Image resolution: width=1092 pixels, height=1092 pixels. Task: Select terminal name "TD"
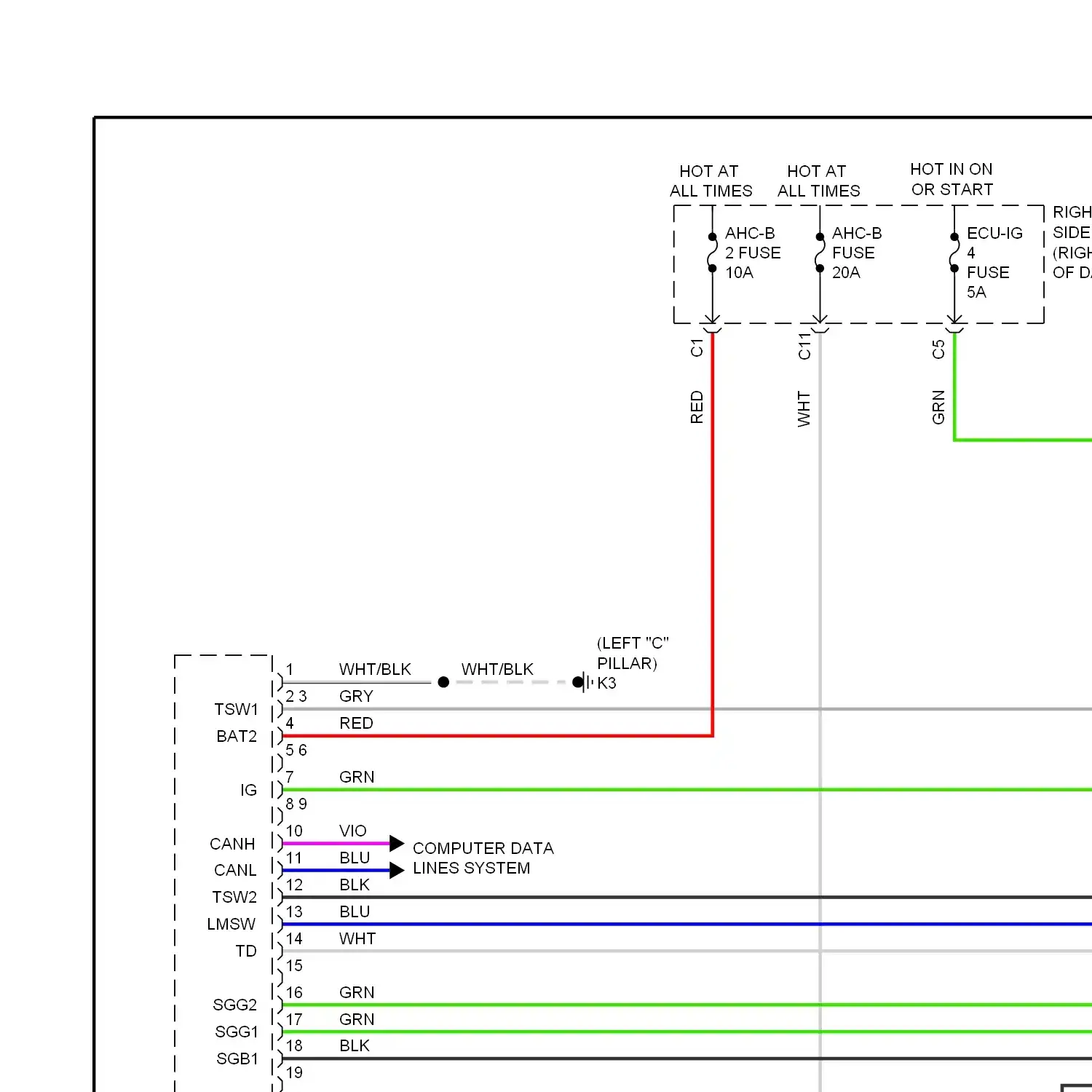(x=246, y=951)
